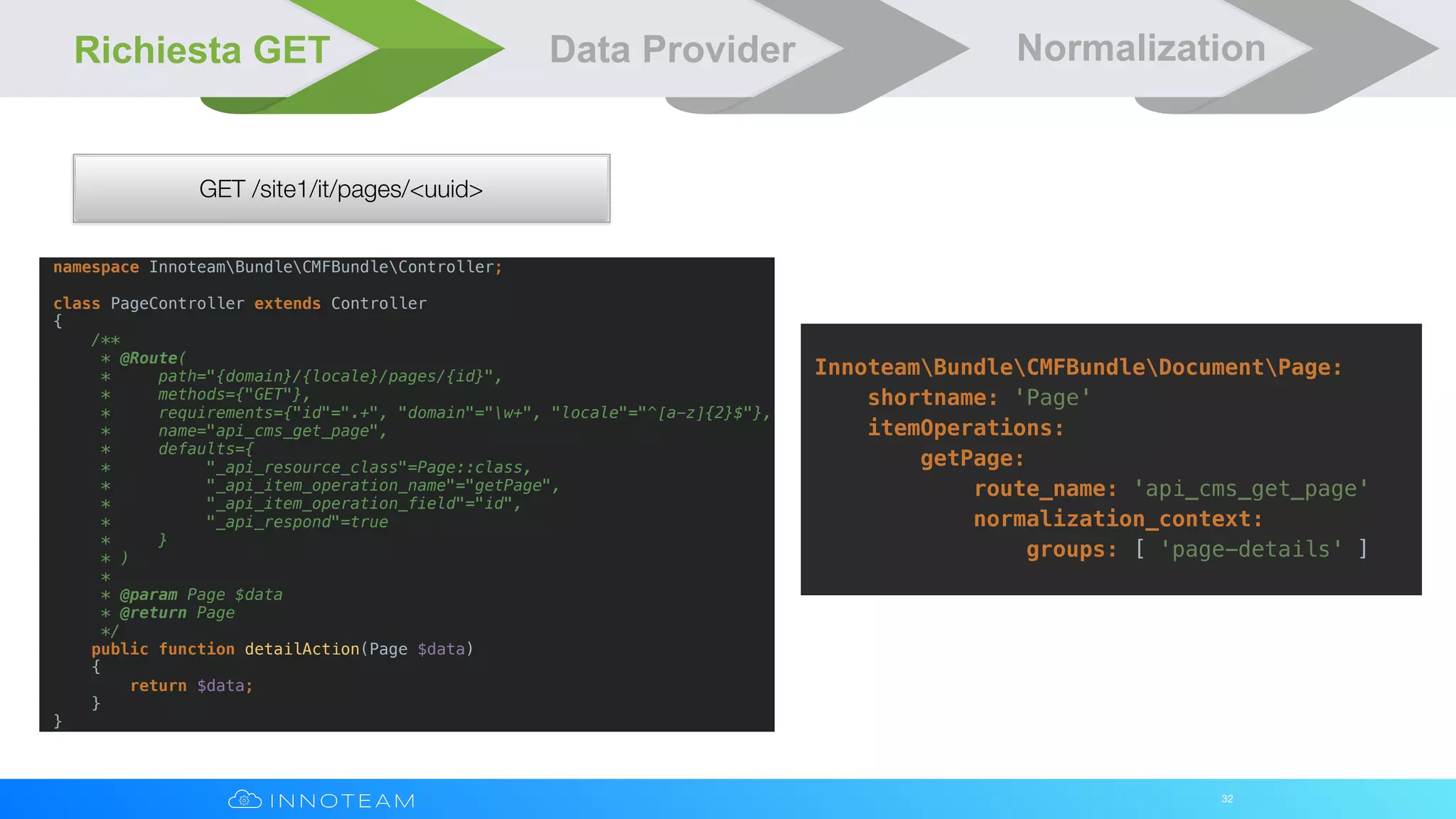
Task: Click the @param Page $data line
Action: [x=200, y=594]
